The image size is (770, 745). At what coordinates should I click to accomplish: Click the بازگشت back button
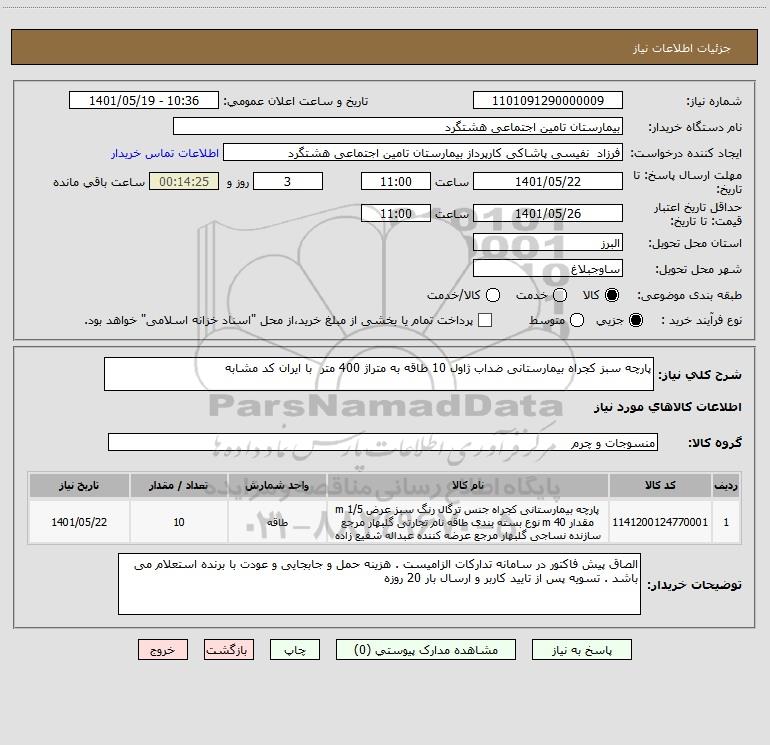tap(229, 650)
